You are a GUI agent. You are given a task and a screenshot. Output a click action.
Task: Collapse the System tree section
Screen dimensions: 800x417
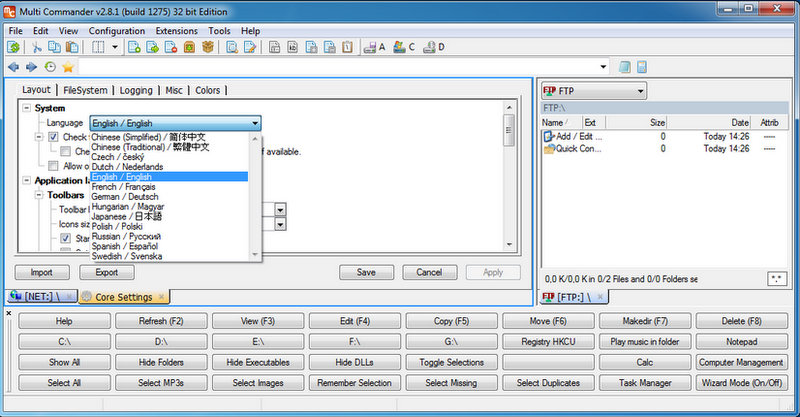point(27,108)
